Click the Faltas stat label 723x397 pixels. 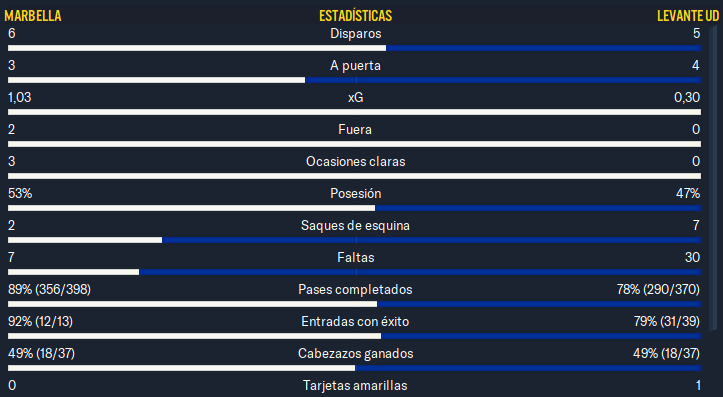(356, 257)
